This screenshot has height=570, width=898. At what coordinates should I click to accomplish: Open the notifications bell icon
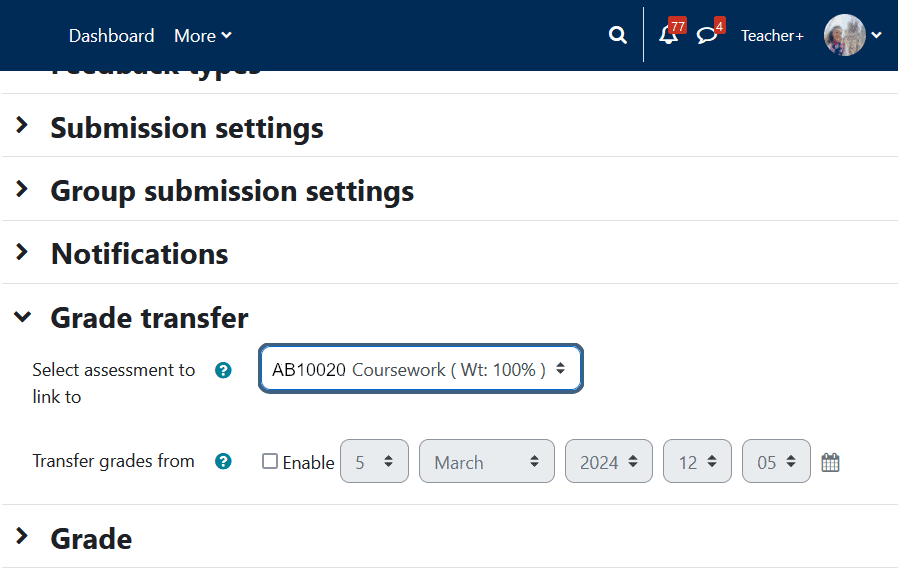[x=668, y=36]
